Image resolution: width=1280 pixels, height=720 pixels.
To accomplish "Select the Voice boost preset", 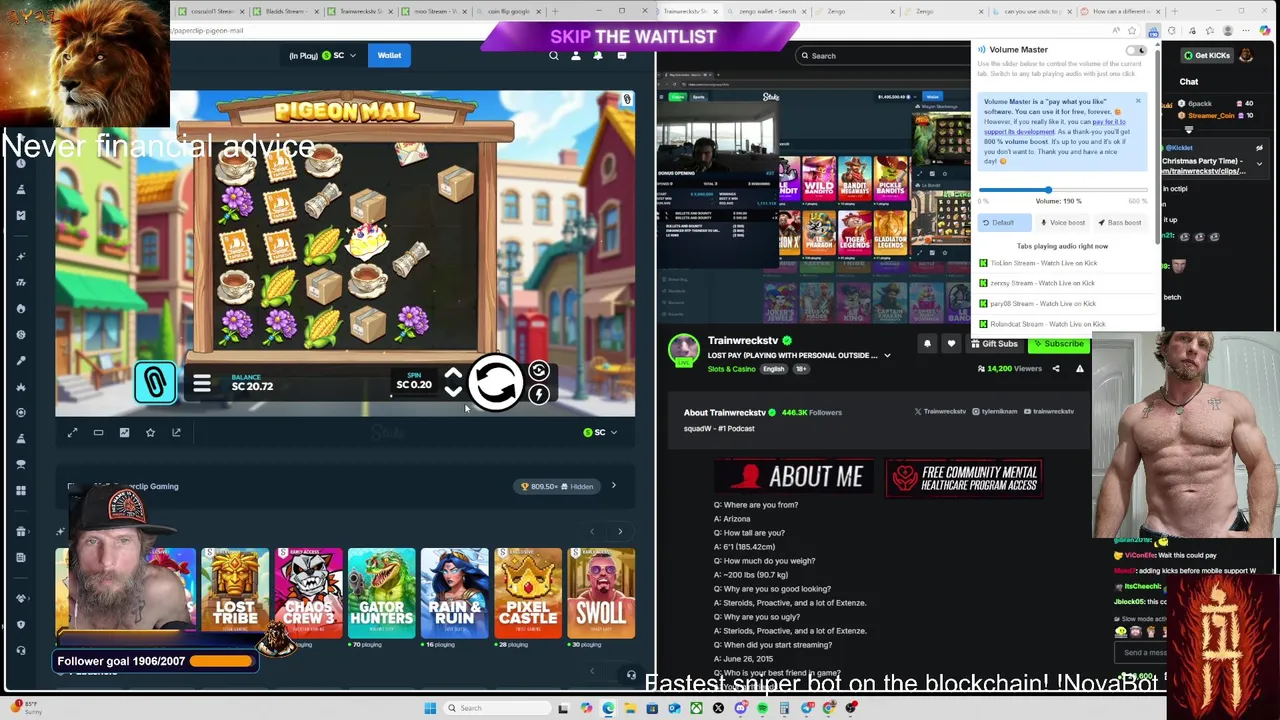I will (x=1063, y=223).
